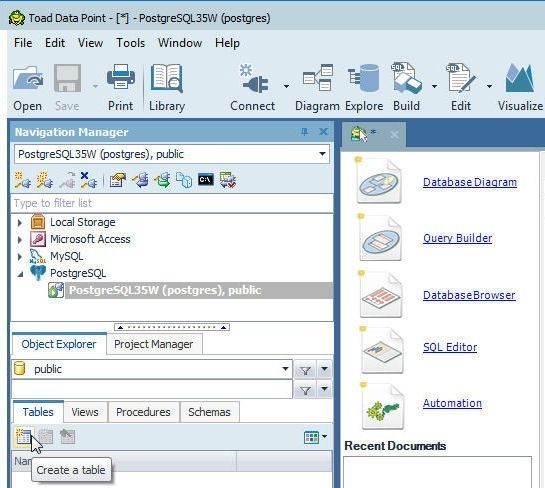Click the Database Diagram link
The height and width of the screenshot is (488, 545).
click(x=470, y=182)
